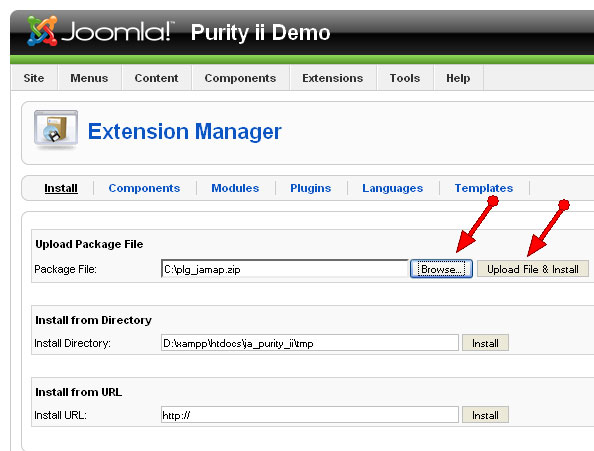The image size is (594, 451).
Task: Click the Joomla logo icon
Action: click(42, 31)
